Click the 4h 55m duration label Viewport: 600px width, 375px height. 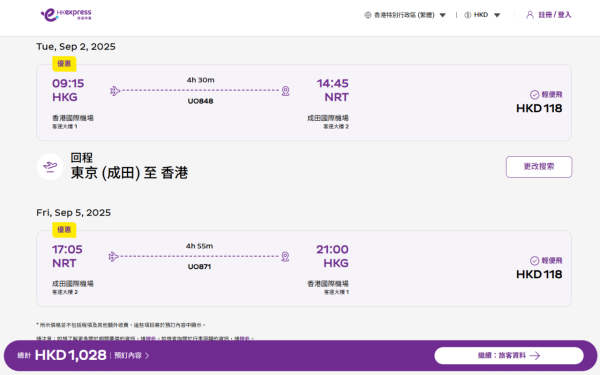tap(200, 246)
